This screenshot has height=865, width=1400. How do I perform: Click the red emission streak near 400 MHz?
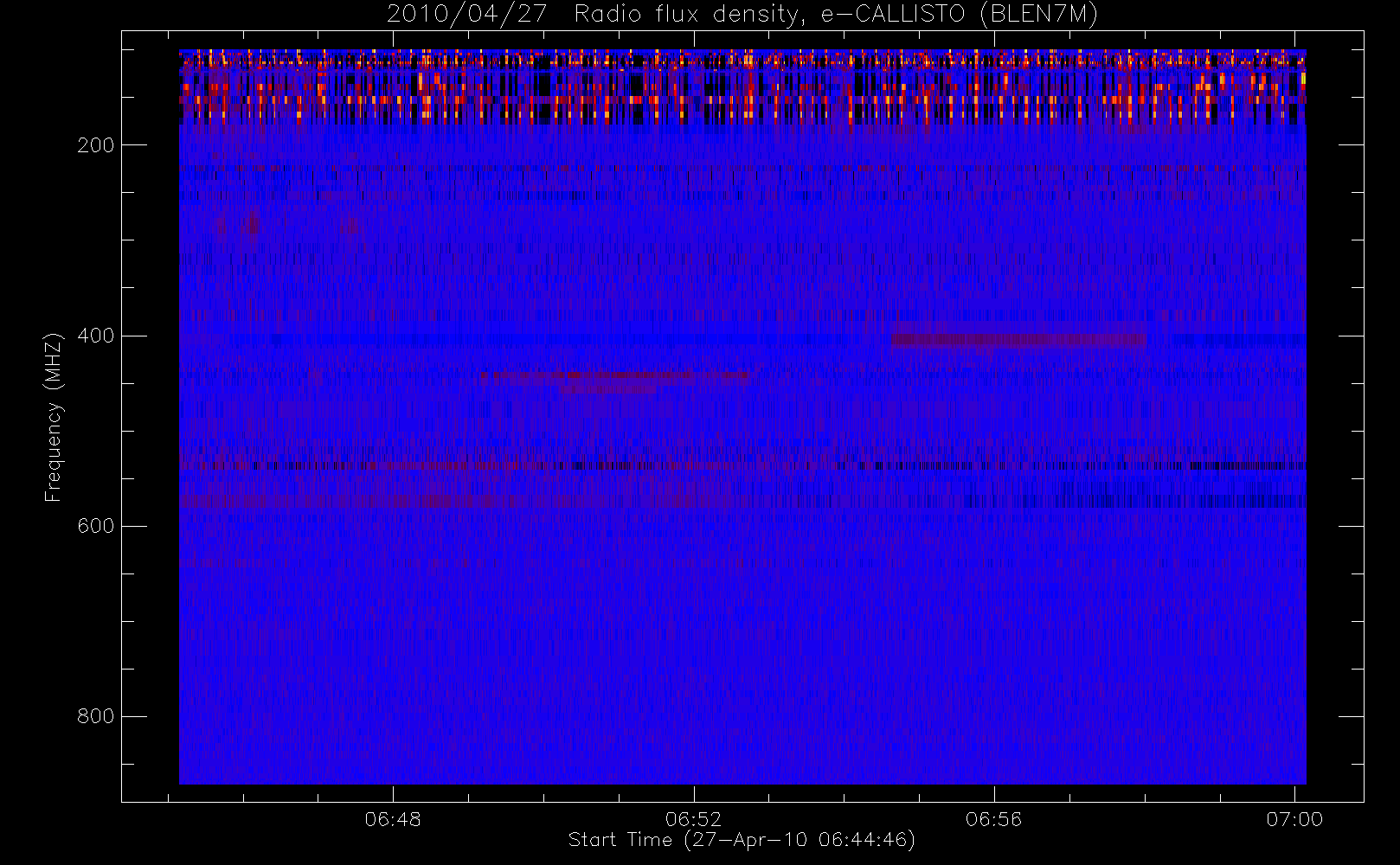click(1018, 340)
